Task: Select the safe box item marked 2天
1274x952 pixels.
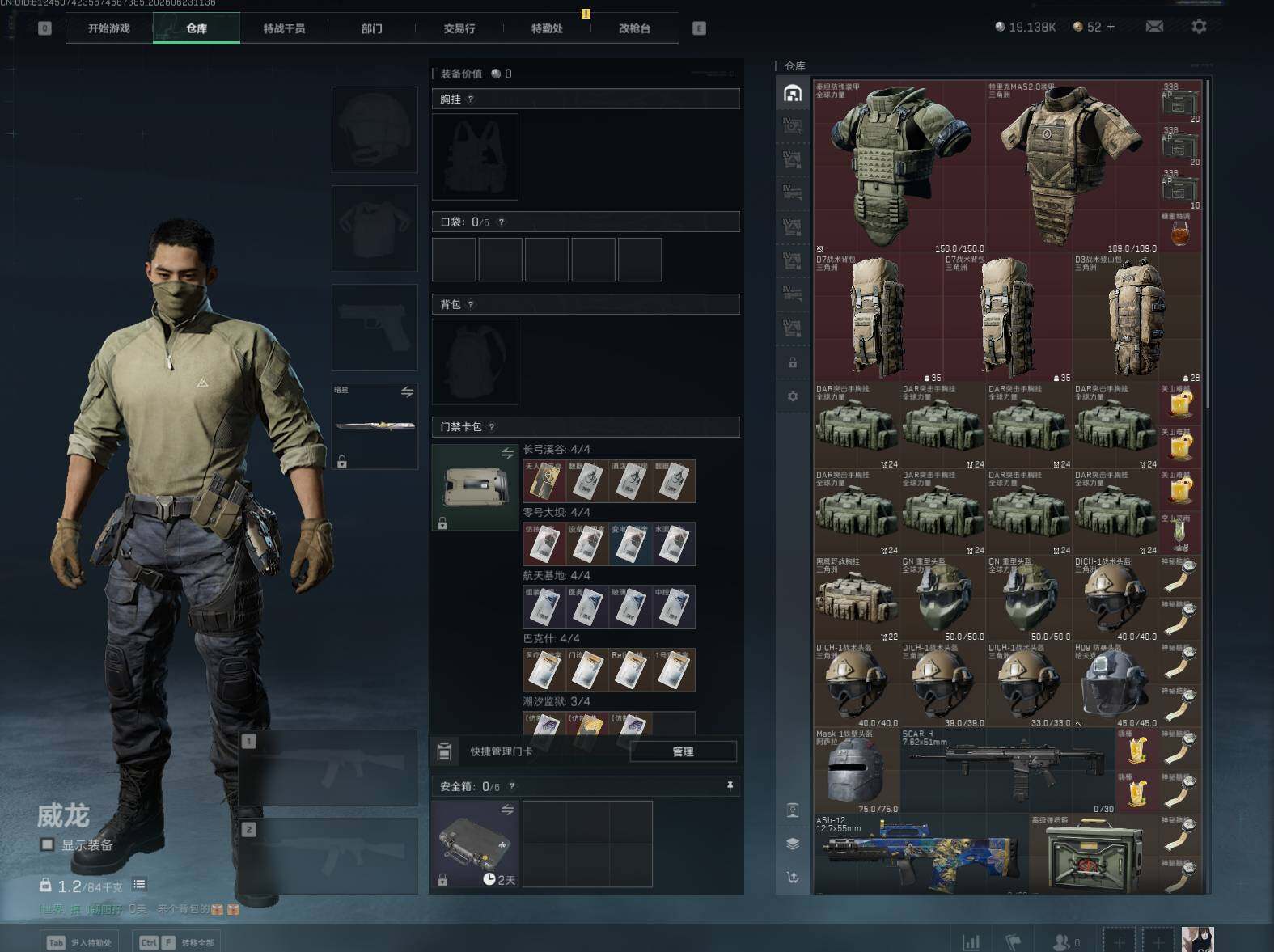Action: pyautogui.click(x=475, y=844)
